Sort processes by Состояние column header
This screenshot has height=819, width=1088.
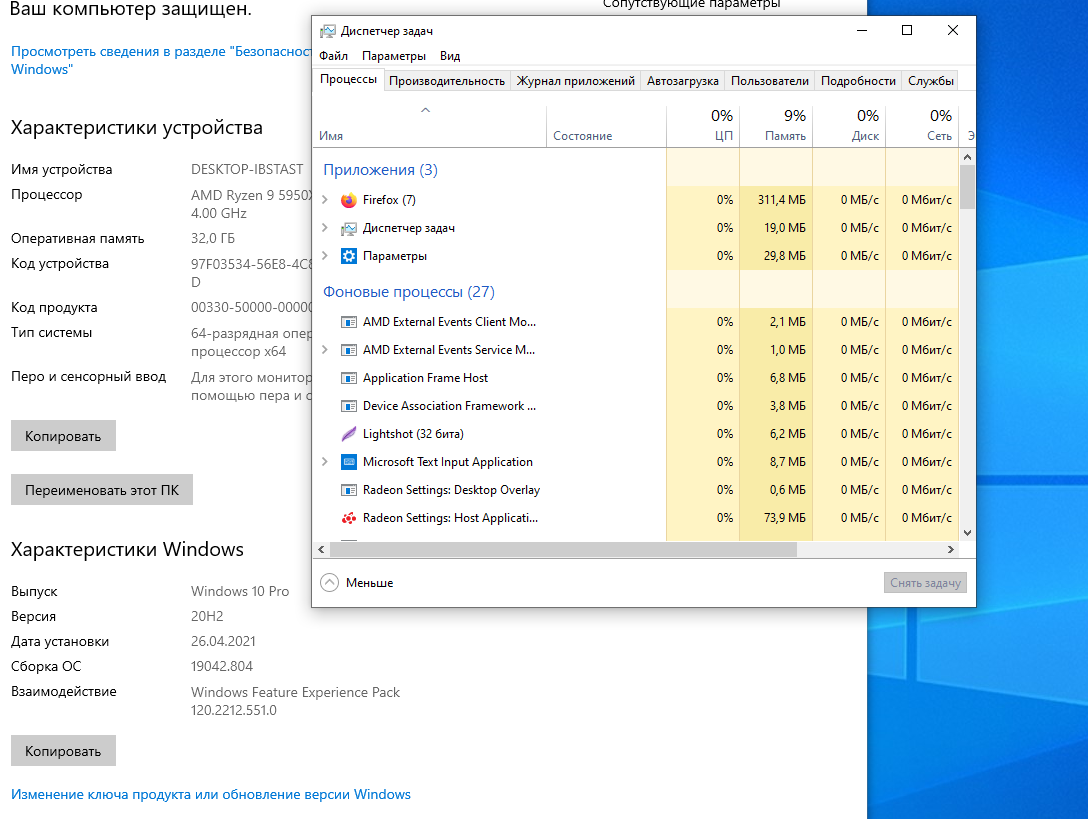pos(606,126)
